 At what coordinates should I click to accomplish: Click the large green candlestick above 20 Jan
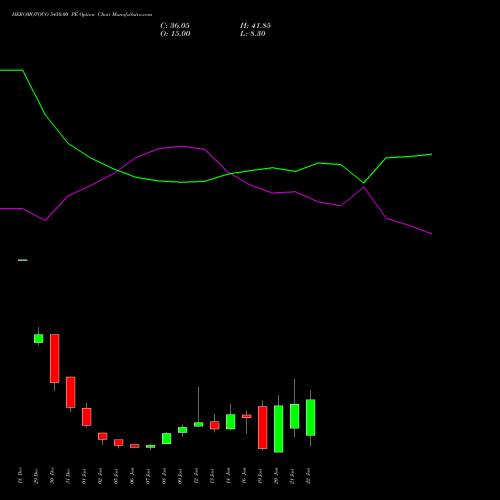click(279, 429)
